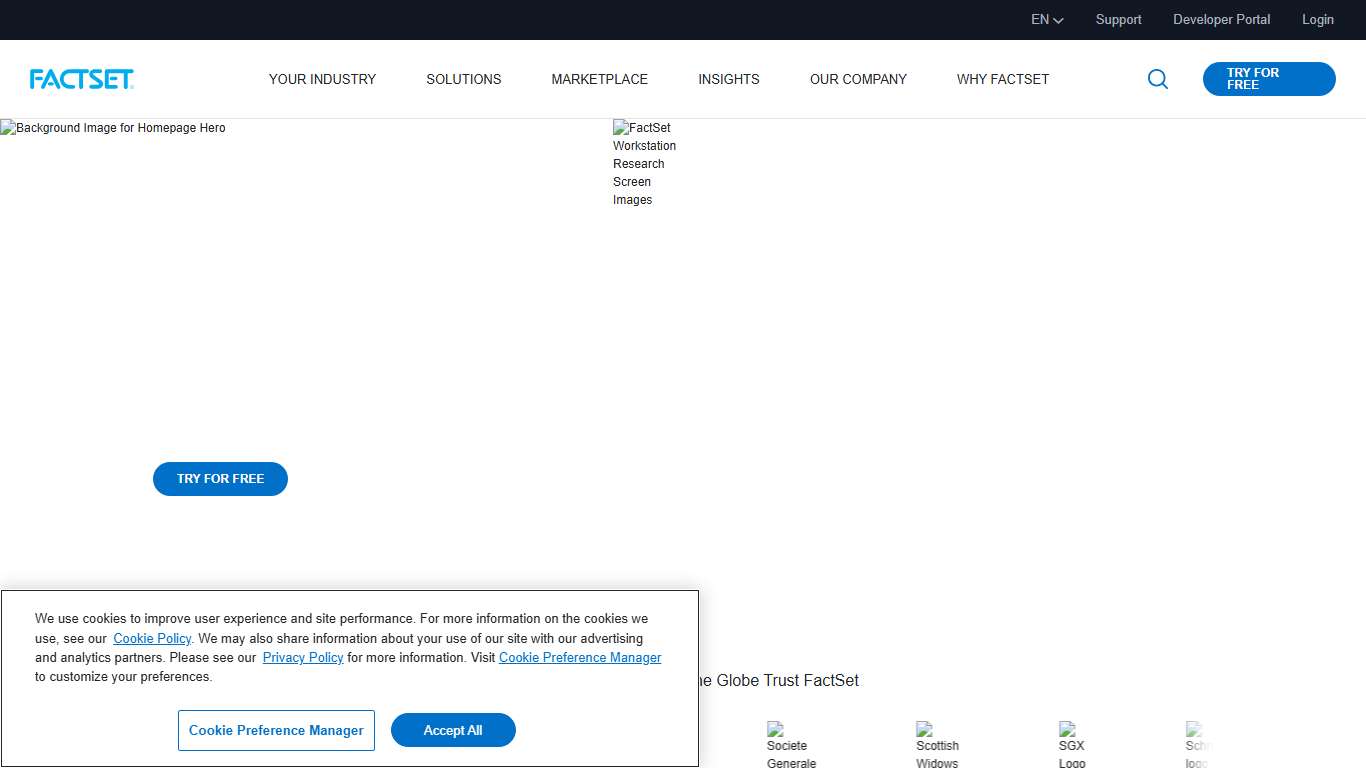Click the Accept All cookies button
Viewport: 1366px width, 768px height.
click(453, 730)
